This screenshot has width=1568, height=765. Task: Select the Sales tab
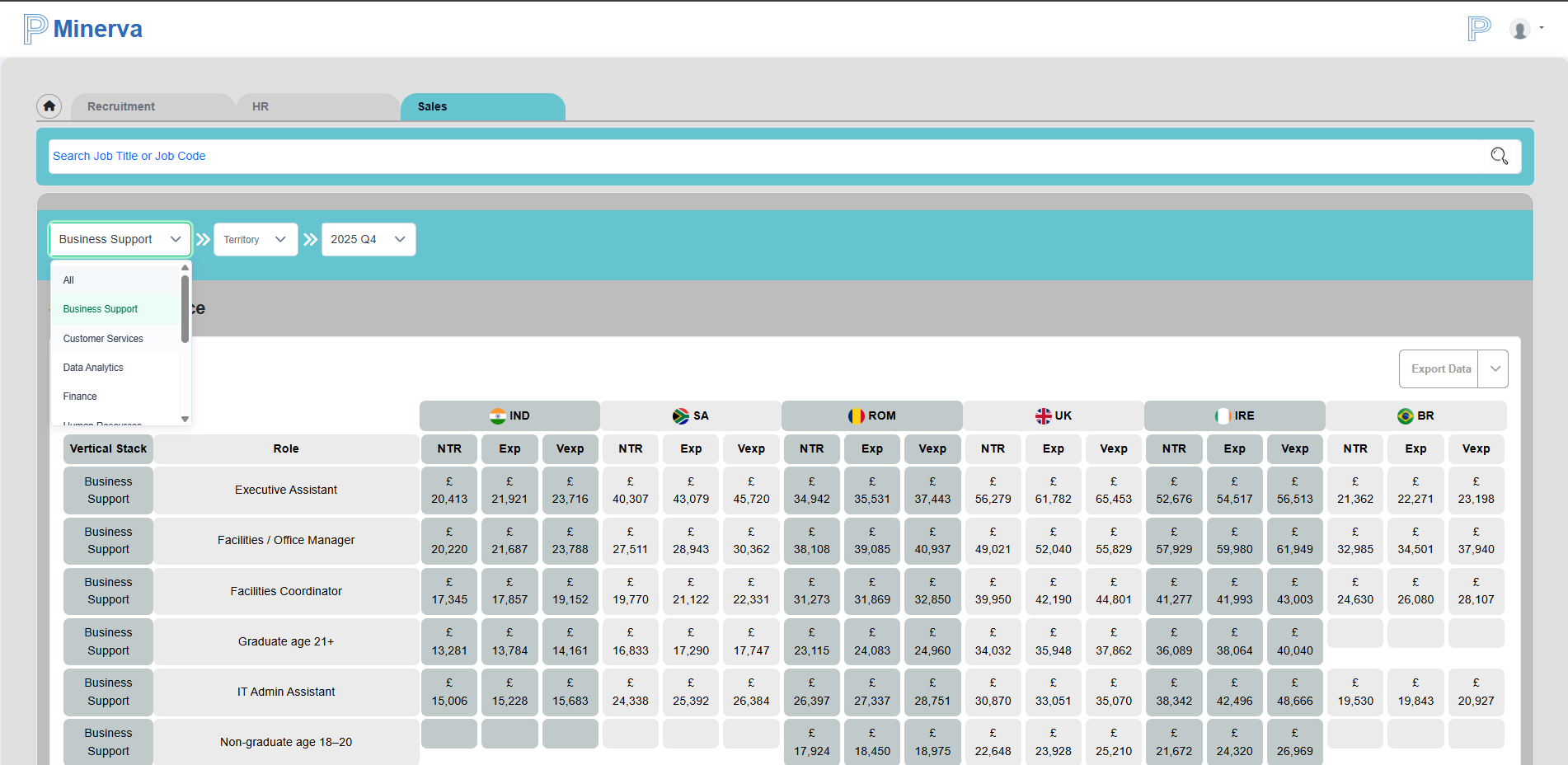[482, 106]
